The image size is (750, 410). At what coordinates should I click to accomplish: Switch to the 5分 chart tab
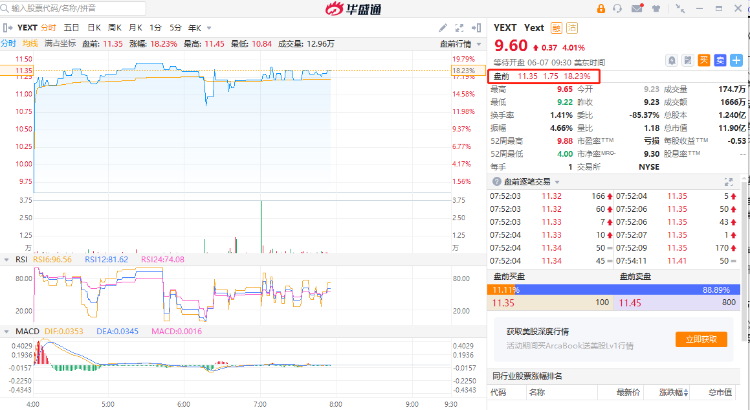pos(176,28)
